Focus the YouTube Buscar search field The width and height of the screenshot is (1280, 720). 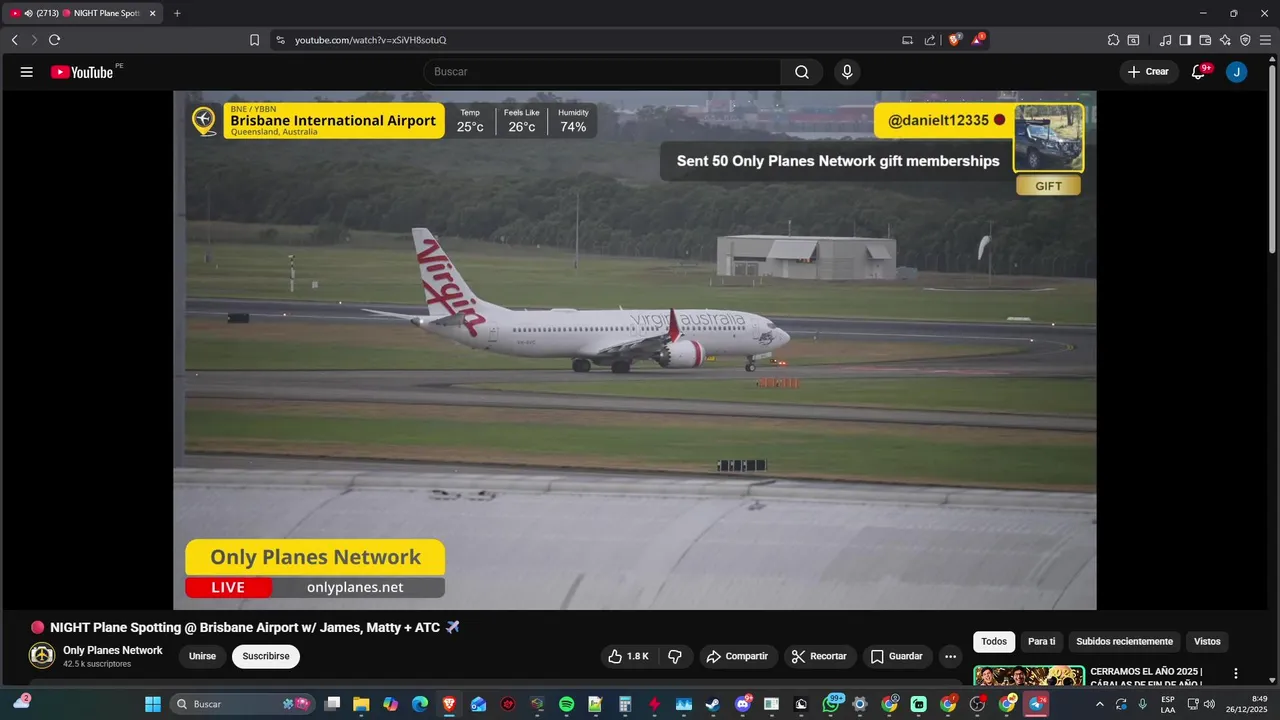602,72
